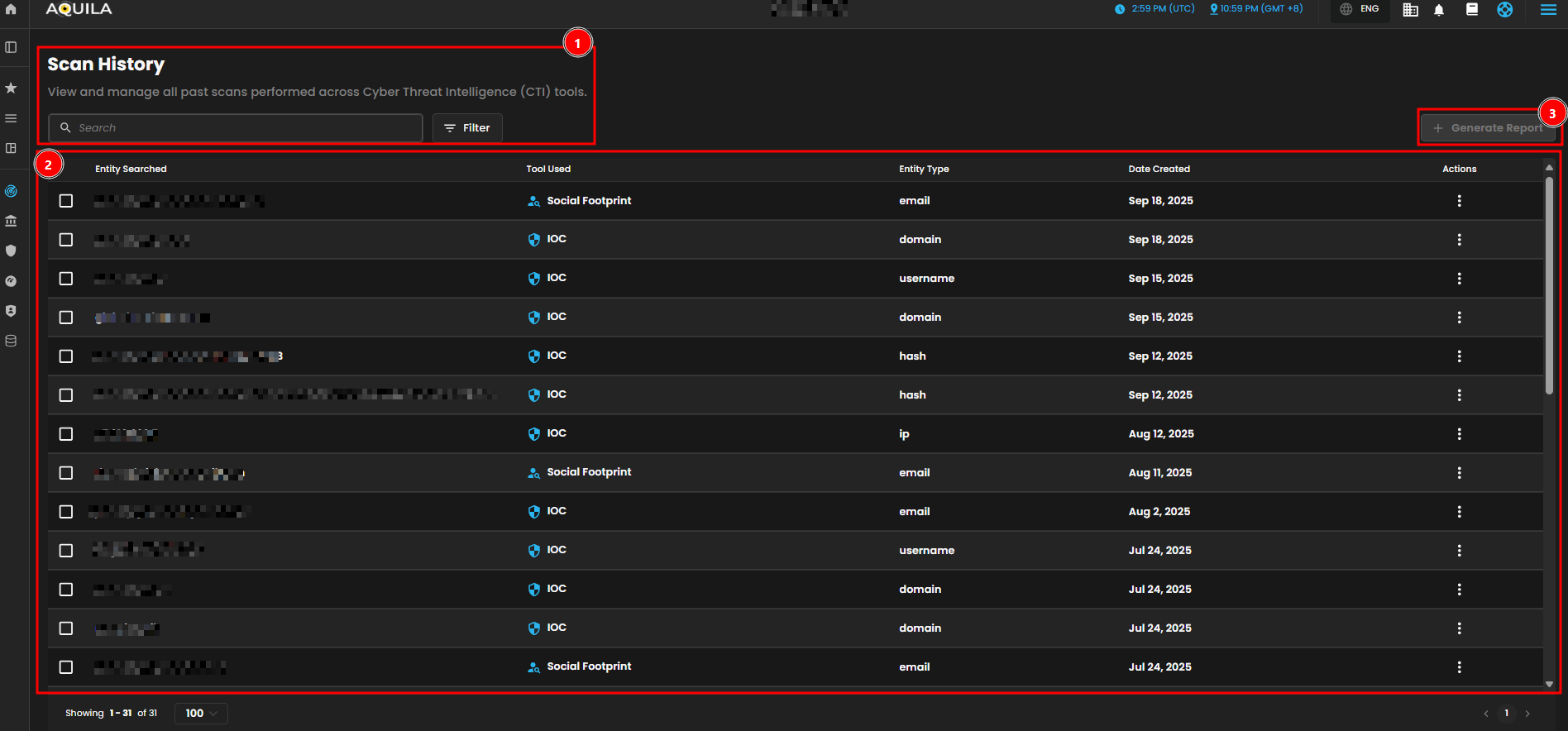Screen dimensions: 1568x731
Task: Click the organization building icon
Action: tap(1410, 10)
